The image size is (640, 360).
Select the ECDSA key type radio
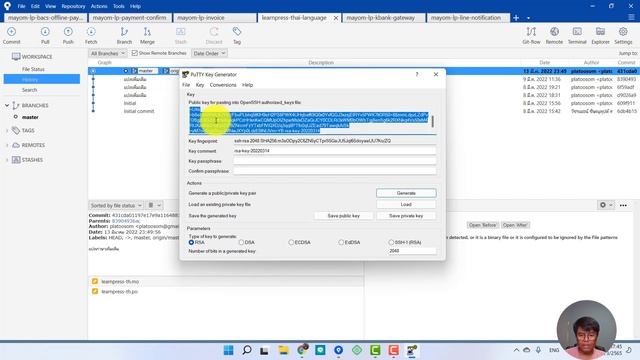tap(291, 242)
